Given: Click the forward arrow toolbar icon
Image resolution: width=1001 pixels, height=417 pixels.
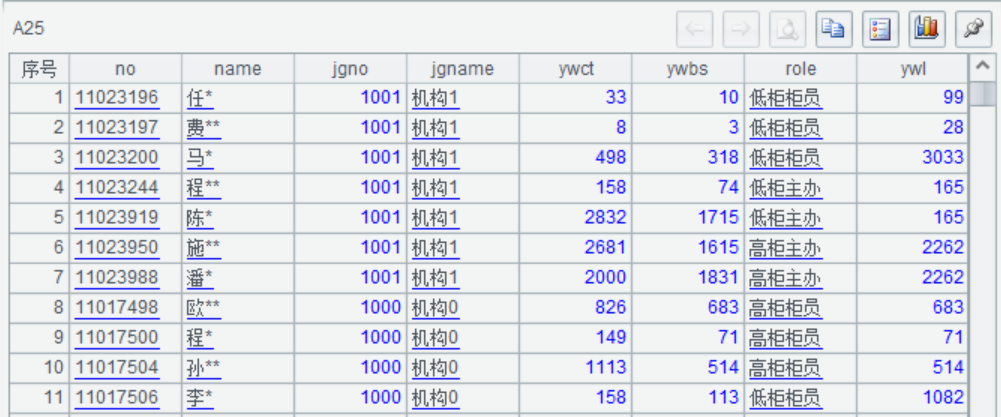Looking at the screenshot, I should (x=741, y=29).
